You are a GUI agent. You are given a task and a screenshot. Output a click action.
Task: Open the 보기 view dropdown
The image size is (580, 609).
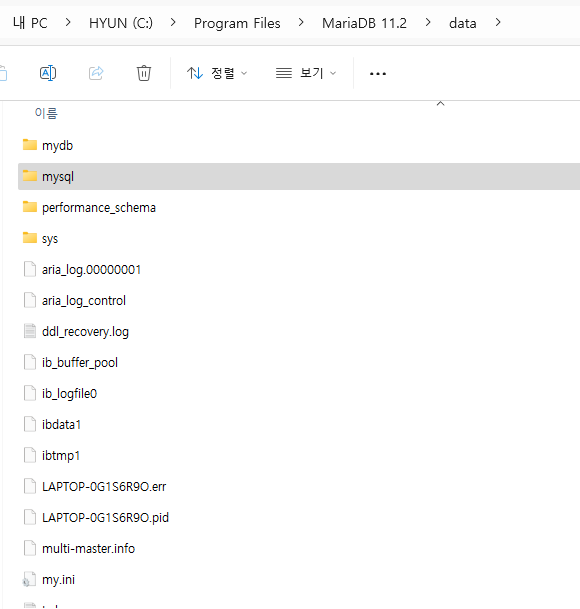[306, 73]
